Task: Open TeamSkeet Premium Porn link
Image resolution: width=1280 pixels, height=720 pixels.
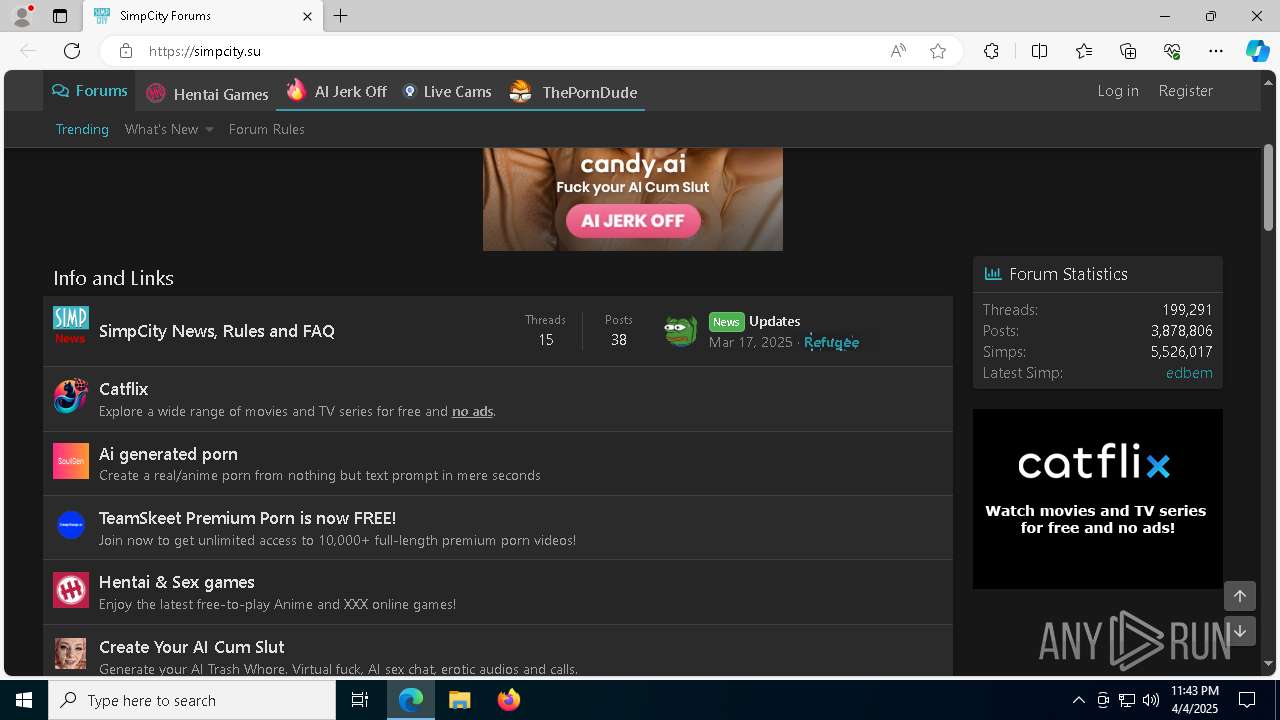Action: coord(247,518)
